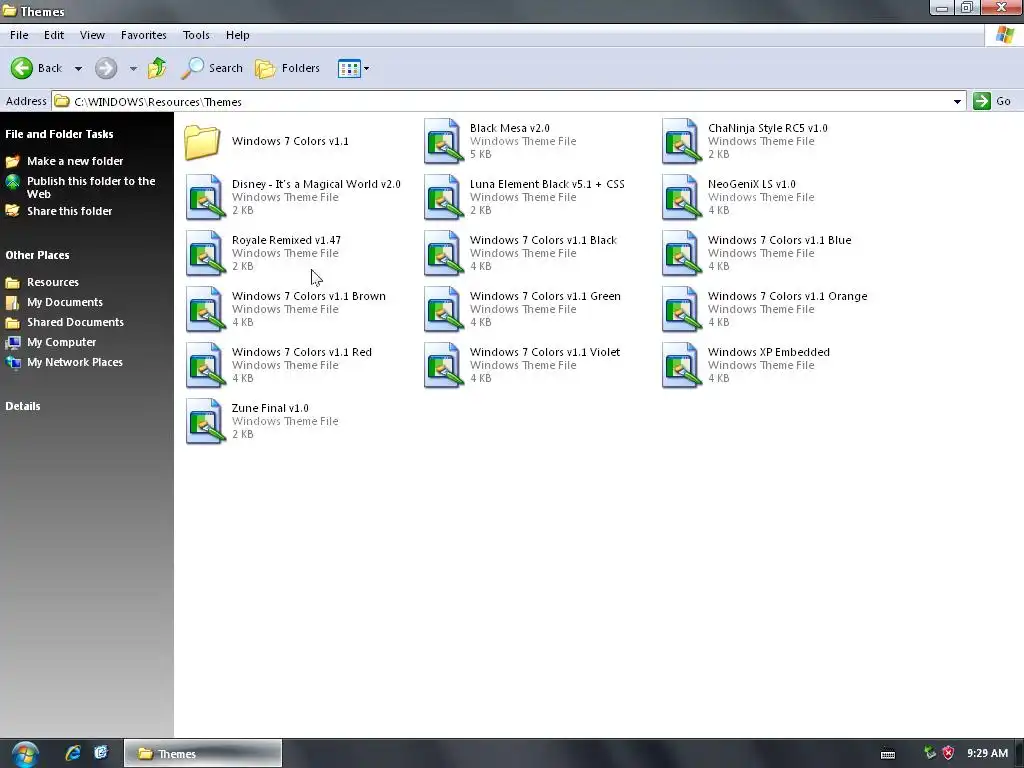Collapse the Other Places section header
Screen dimensions: 1024x768
(x=37, y=255)
